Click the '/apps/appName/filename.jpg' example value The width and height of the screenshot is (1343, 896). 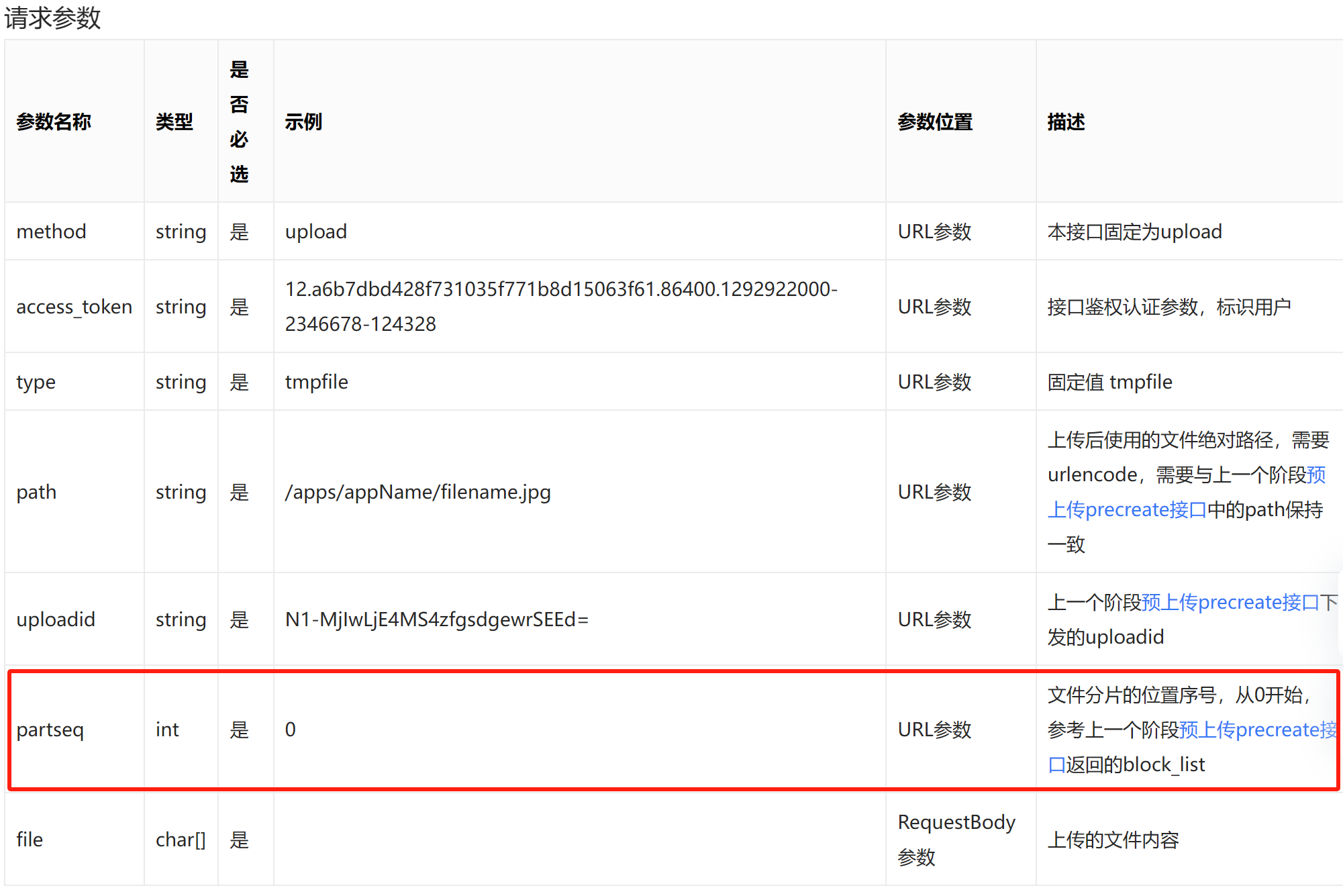(417, 492)
